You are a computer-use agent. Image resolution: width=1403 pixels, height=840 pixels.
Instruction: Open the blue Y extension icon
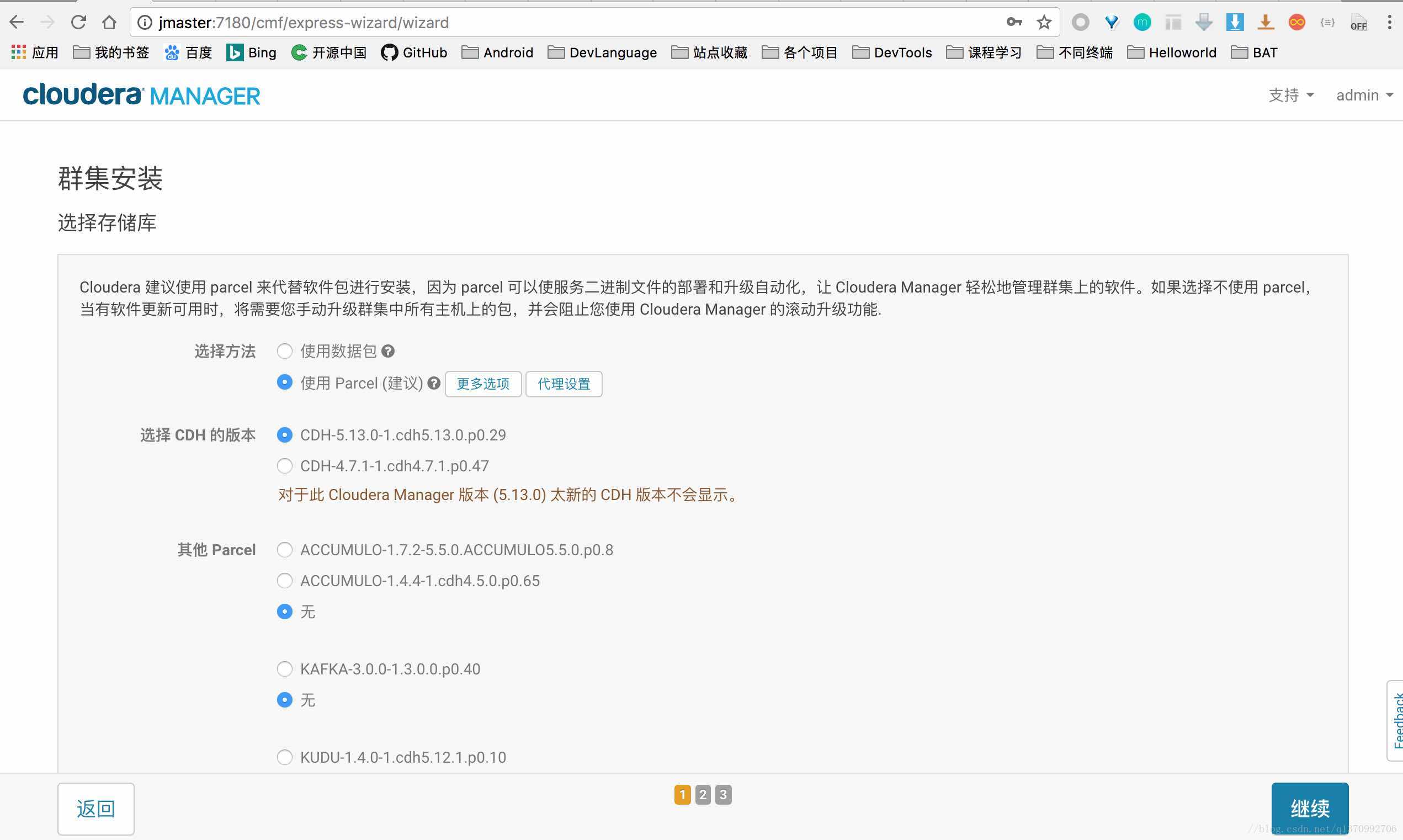(x=1112, y=23)
